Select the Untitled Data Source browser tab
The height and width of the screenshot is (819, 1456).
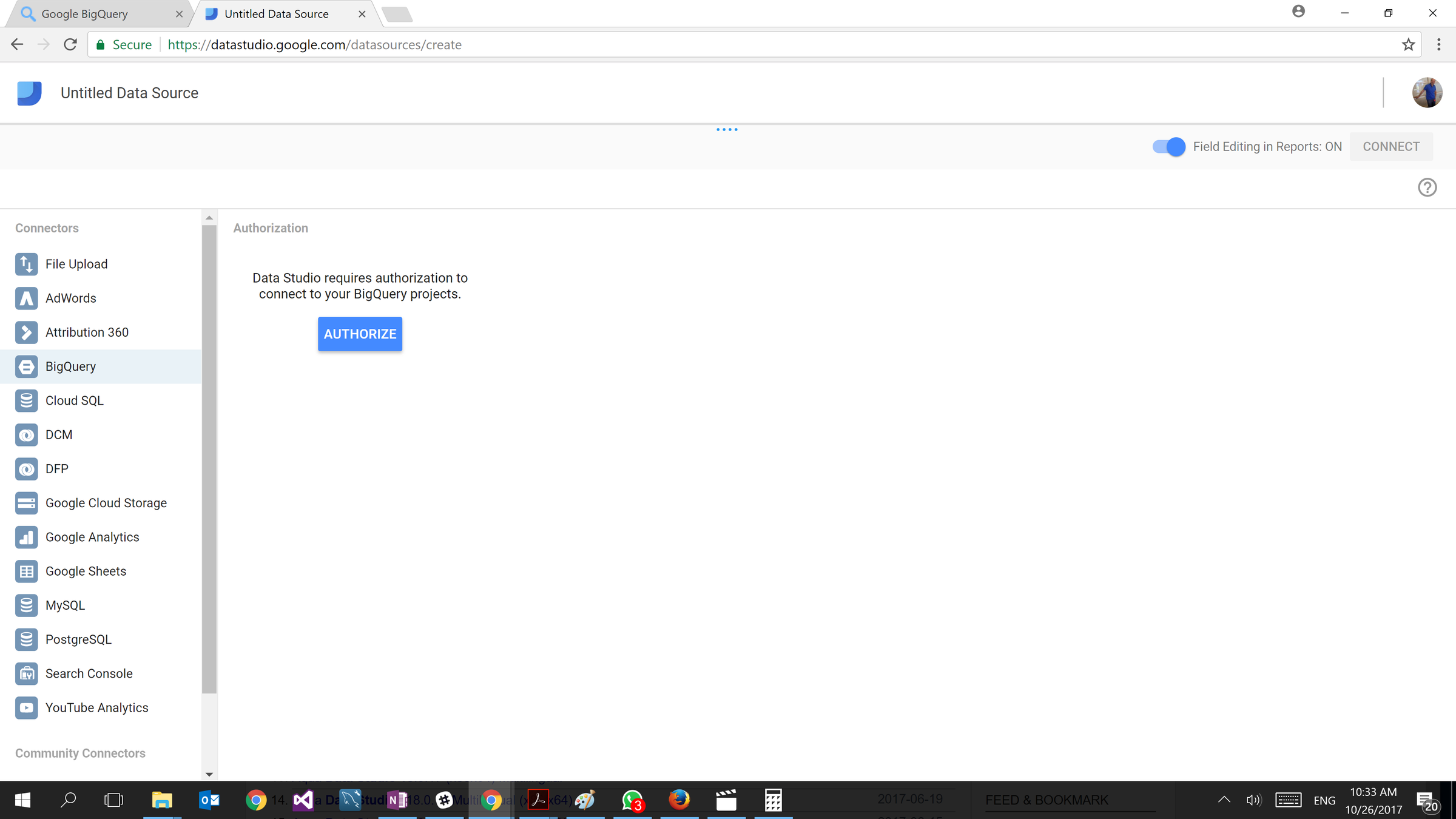(x=284, y=14)
